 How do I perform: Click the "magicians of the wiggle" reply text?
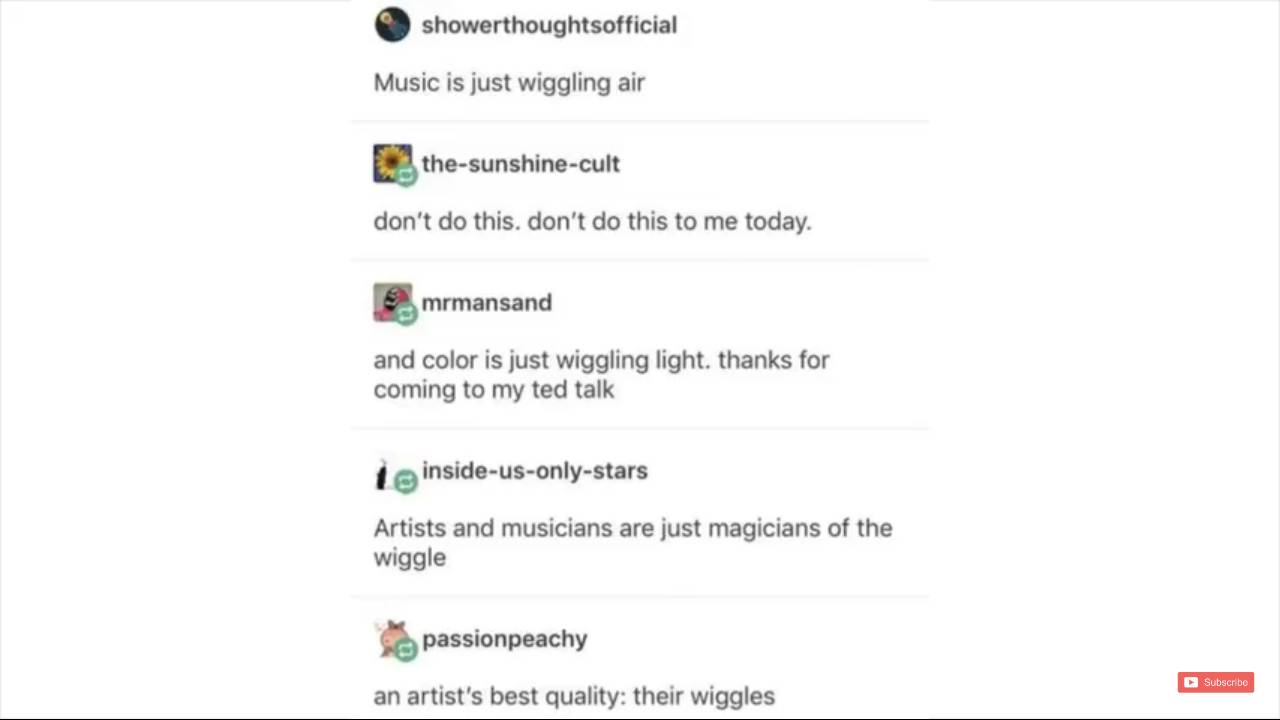(632, 542)
